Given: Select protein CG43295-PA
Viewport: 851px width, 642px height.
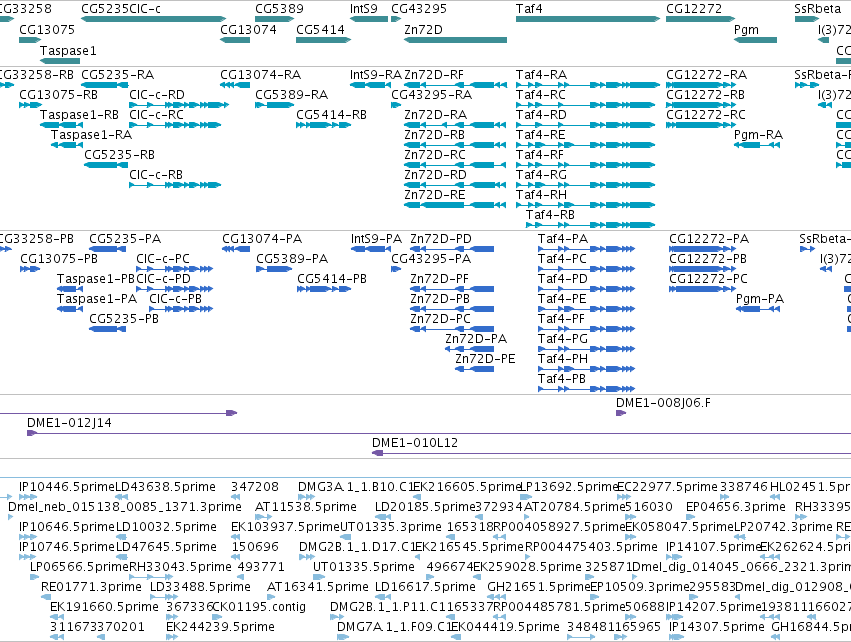Looking at the screenshot, I should pyautogui.click(x=396, y=269).
